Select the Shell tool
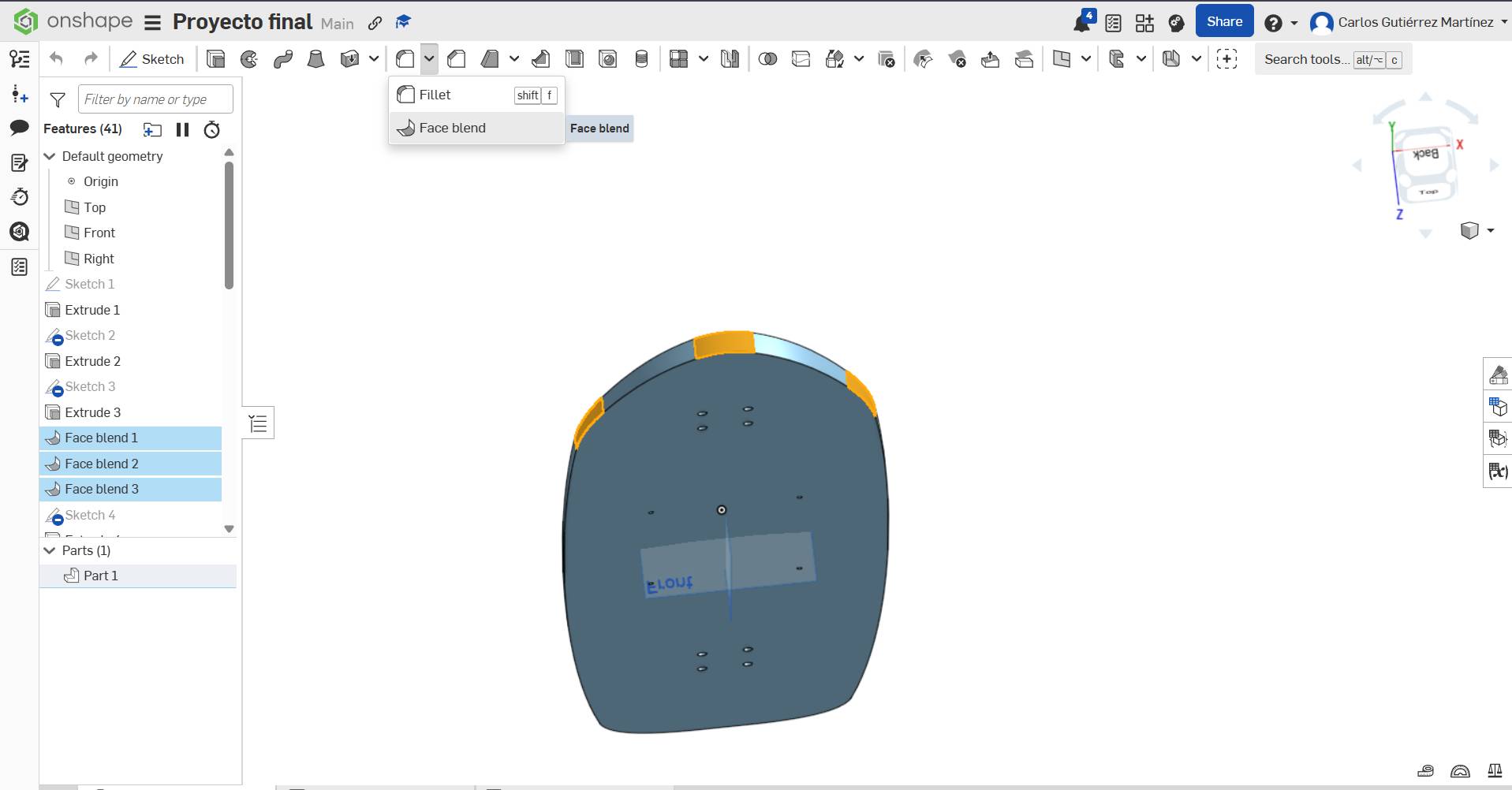Viewport: 1512px width, 790px height. pyautogui.click(x=574, y=59)
